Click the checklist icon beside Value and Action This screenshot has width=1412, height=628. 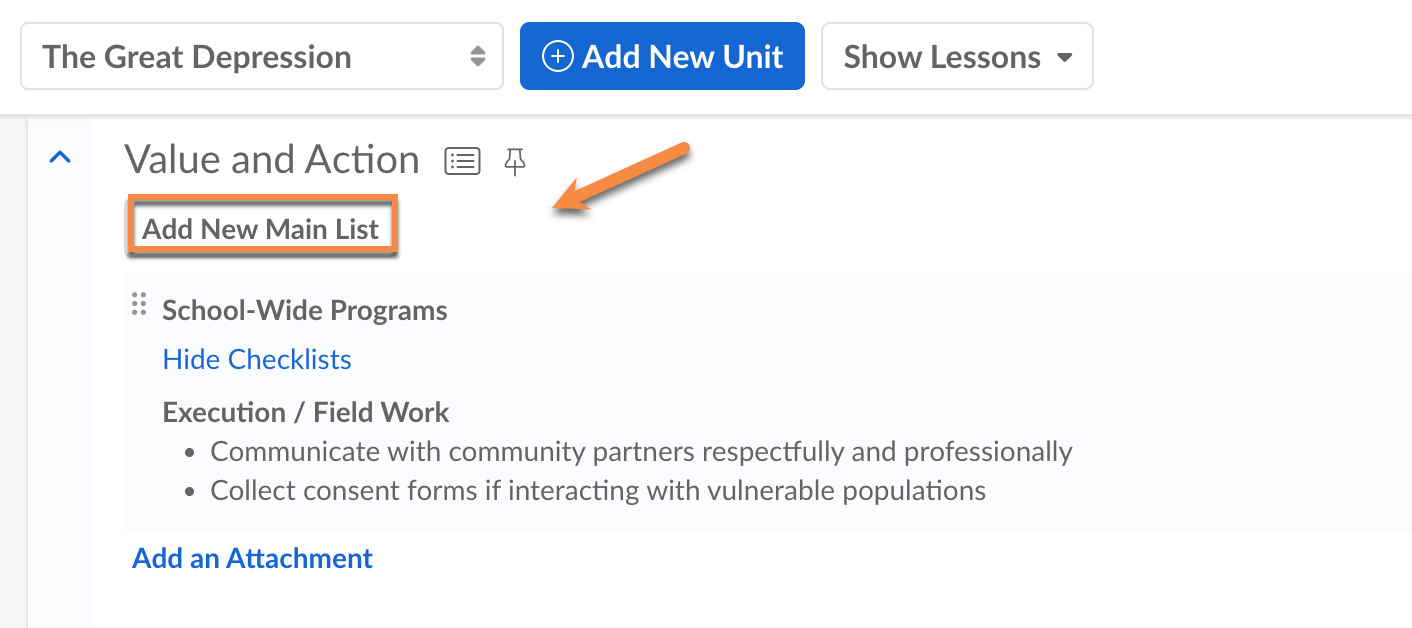click(462, 161)
